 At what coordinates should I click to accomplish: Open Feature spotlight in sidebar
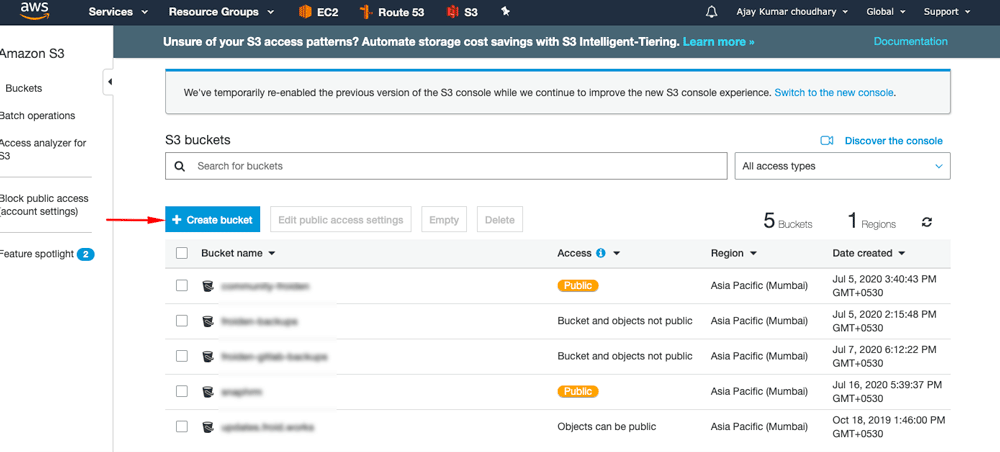pos(36,254)
